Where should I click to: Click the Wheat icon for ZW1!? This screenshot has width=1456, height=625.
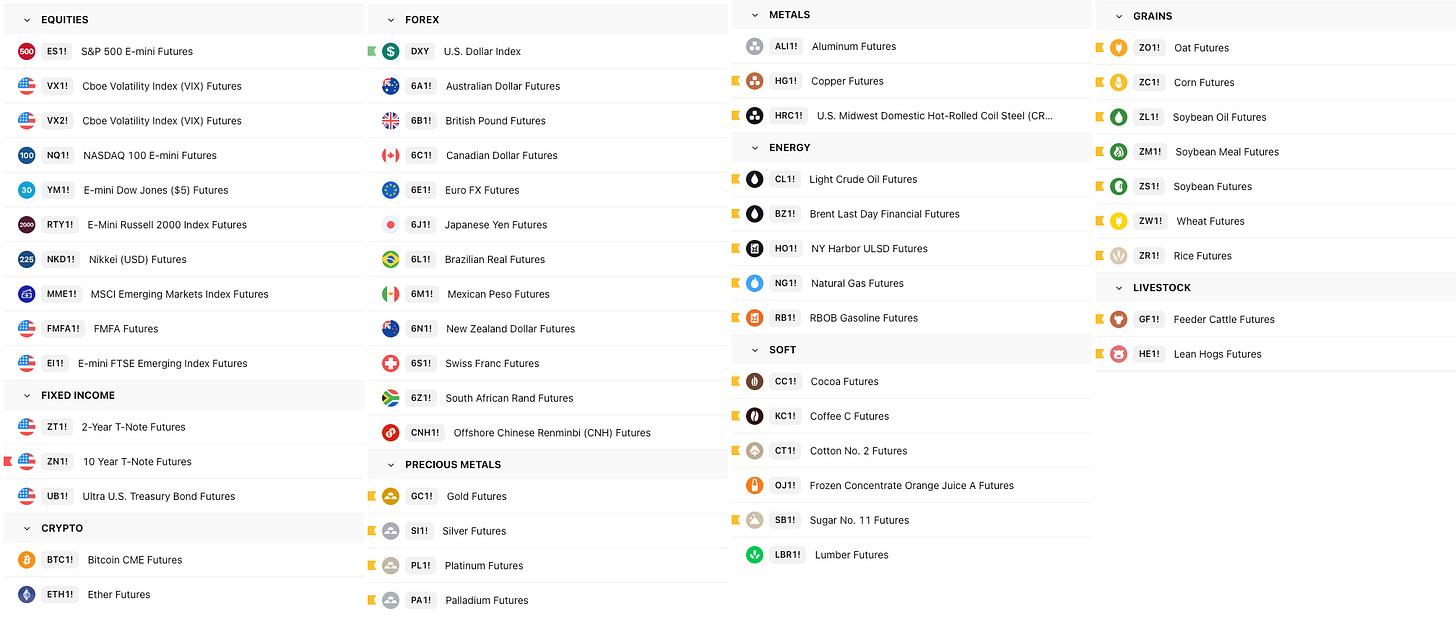1119,221
